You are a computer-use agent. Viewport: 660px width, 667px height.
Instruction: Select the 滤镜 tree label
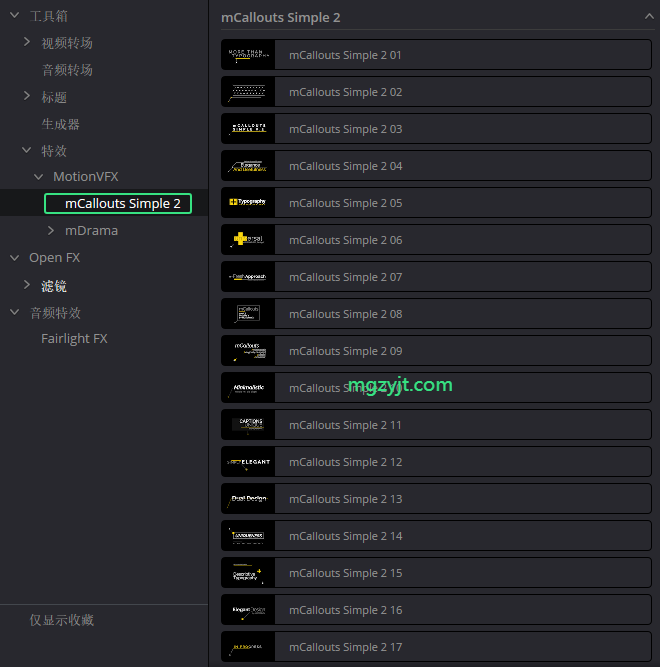(54, 286)
